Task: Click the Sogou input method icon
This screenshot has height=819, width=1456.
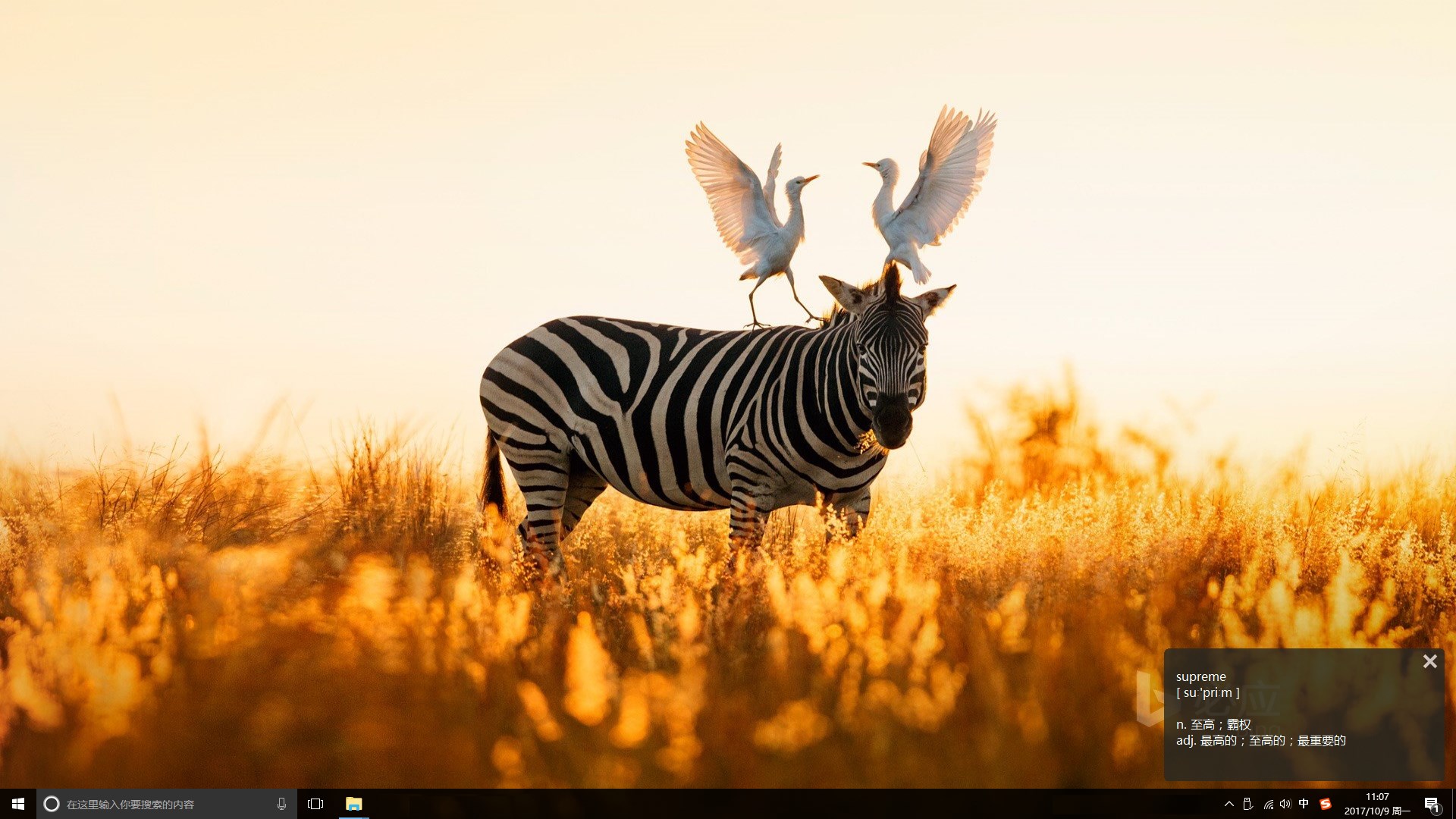Action: [1325, 804]
